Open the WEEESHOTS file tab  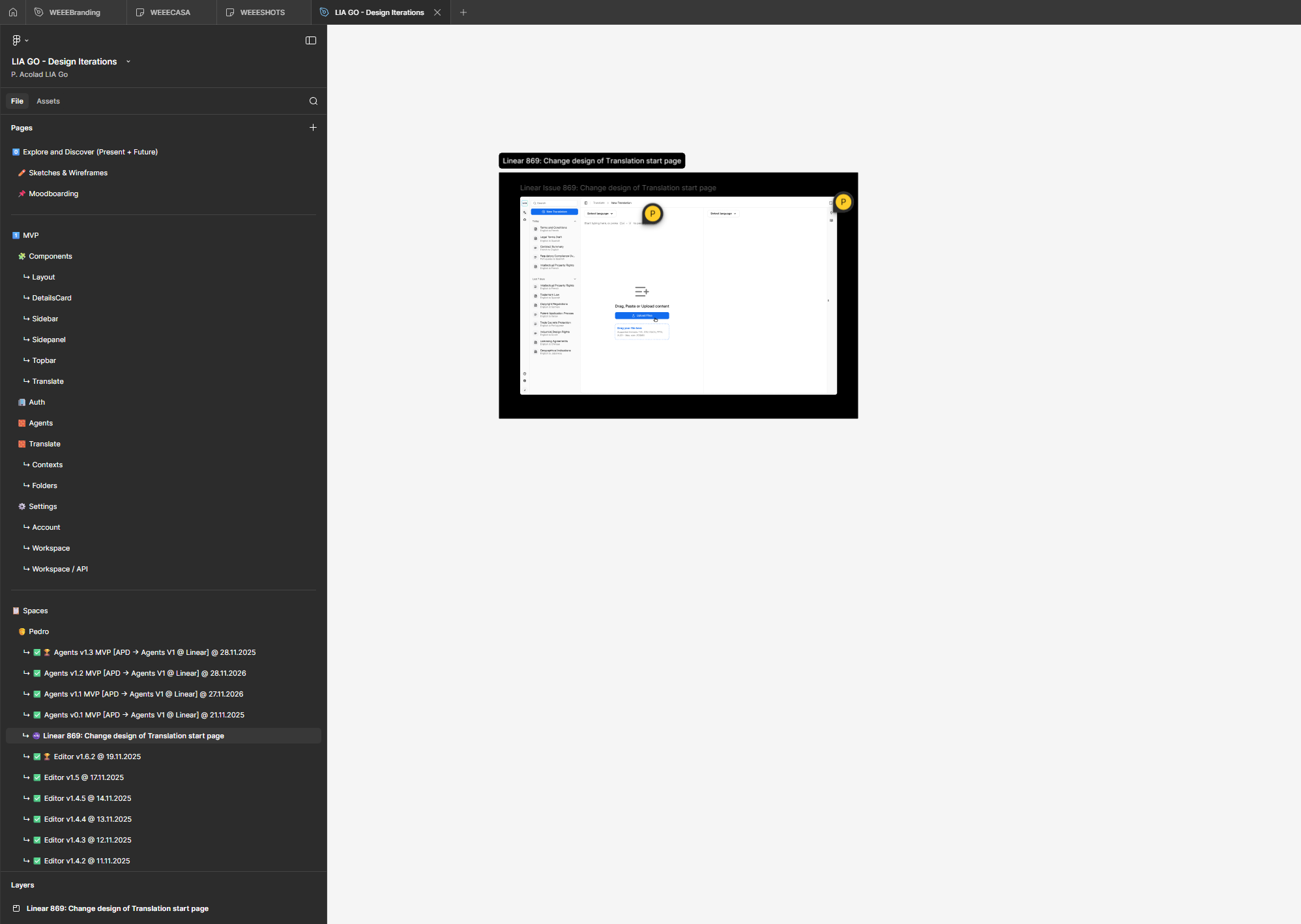262,12
